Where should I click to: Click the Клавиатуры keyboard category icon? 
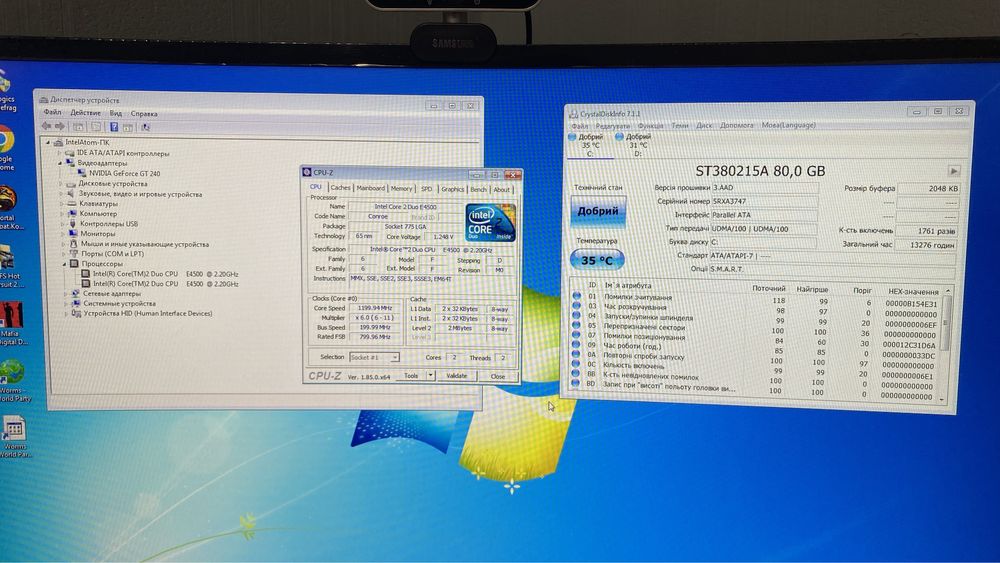71,203
